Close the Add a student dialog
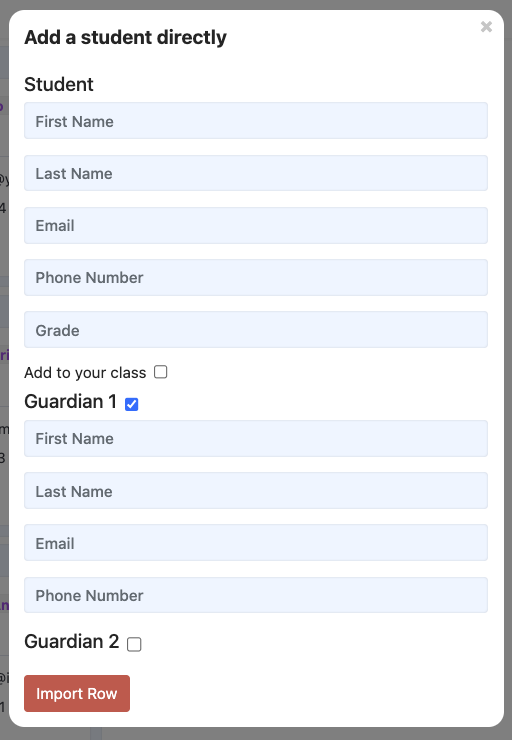Image resolution: width=512 pixels, height=740 pixels. (x=486, y=27)
